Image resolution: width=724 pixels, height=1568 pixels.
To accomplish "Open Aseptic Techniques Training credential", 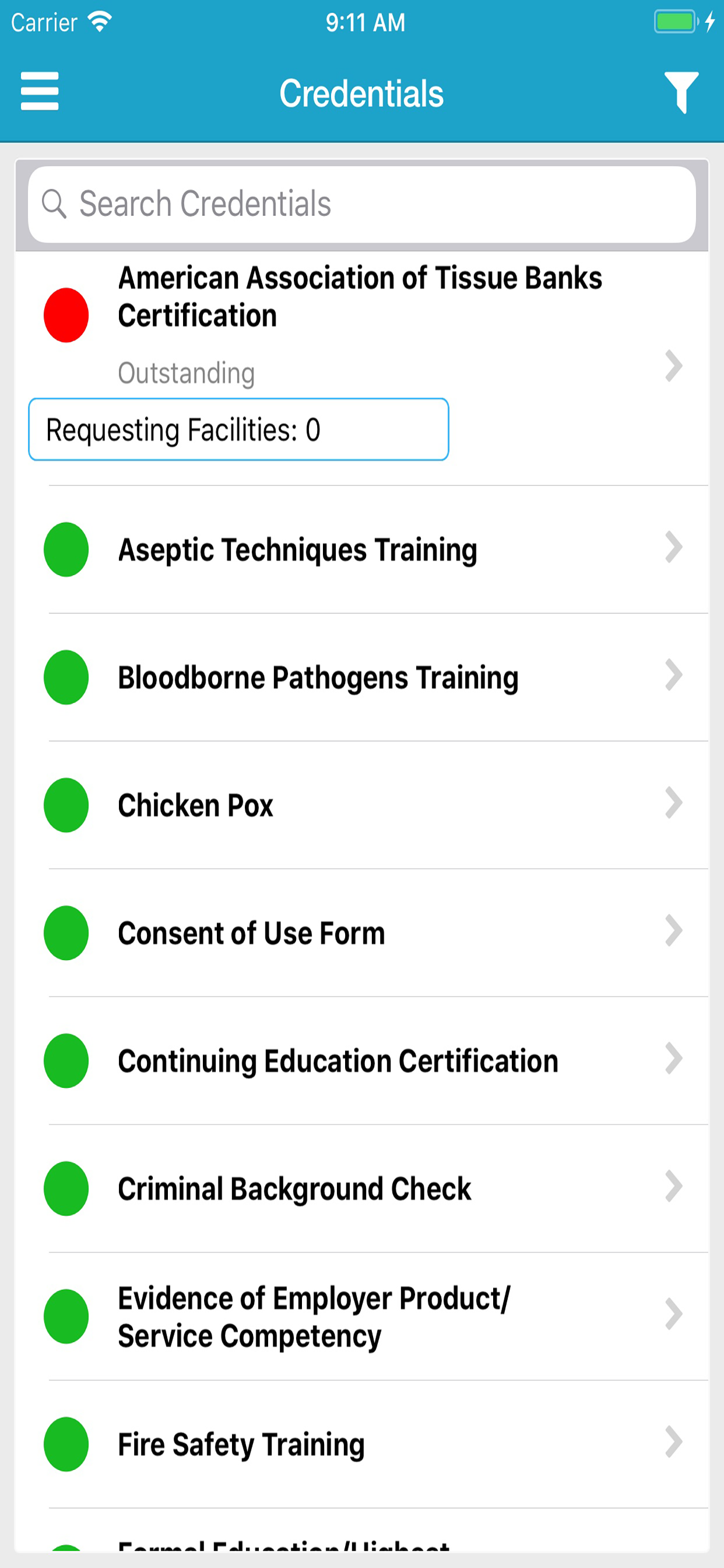I will pyautogui.click(x=362, y=549).
